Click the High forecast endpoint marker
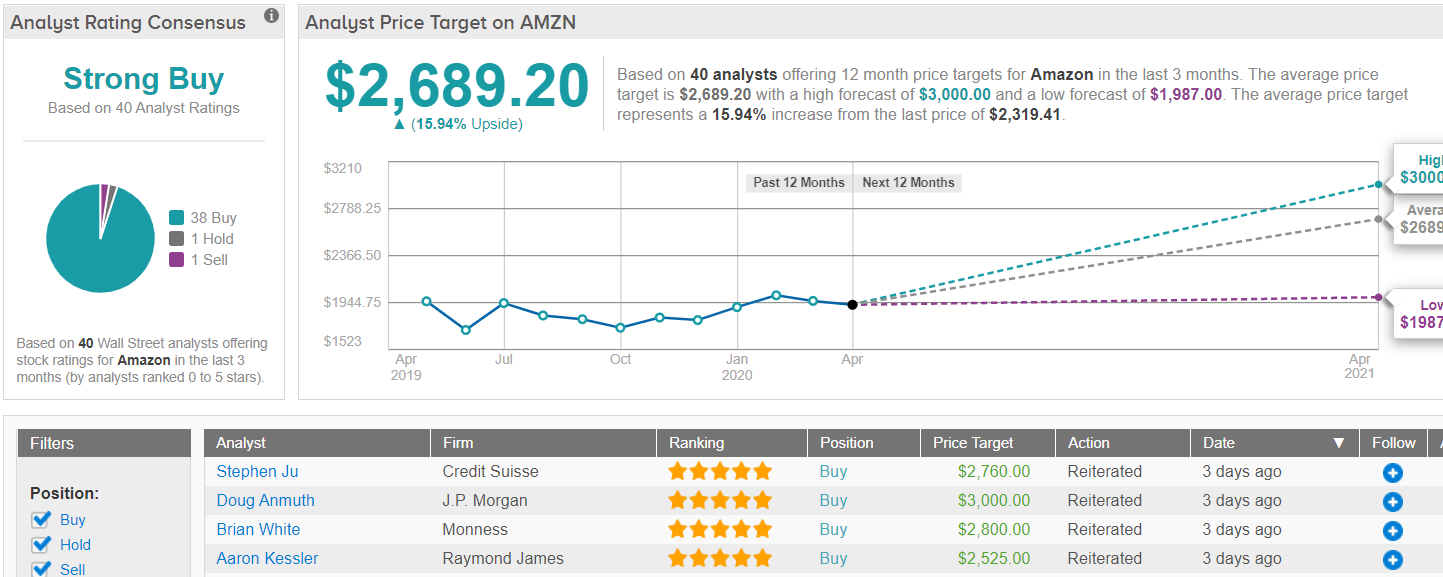Screen dimensions: 1443x577 coord(1379,184)
